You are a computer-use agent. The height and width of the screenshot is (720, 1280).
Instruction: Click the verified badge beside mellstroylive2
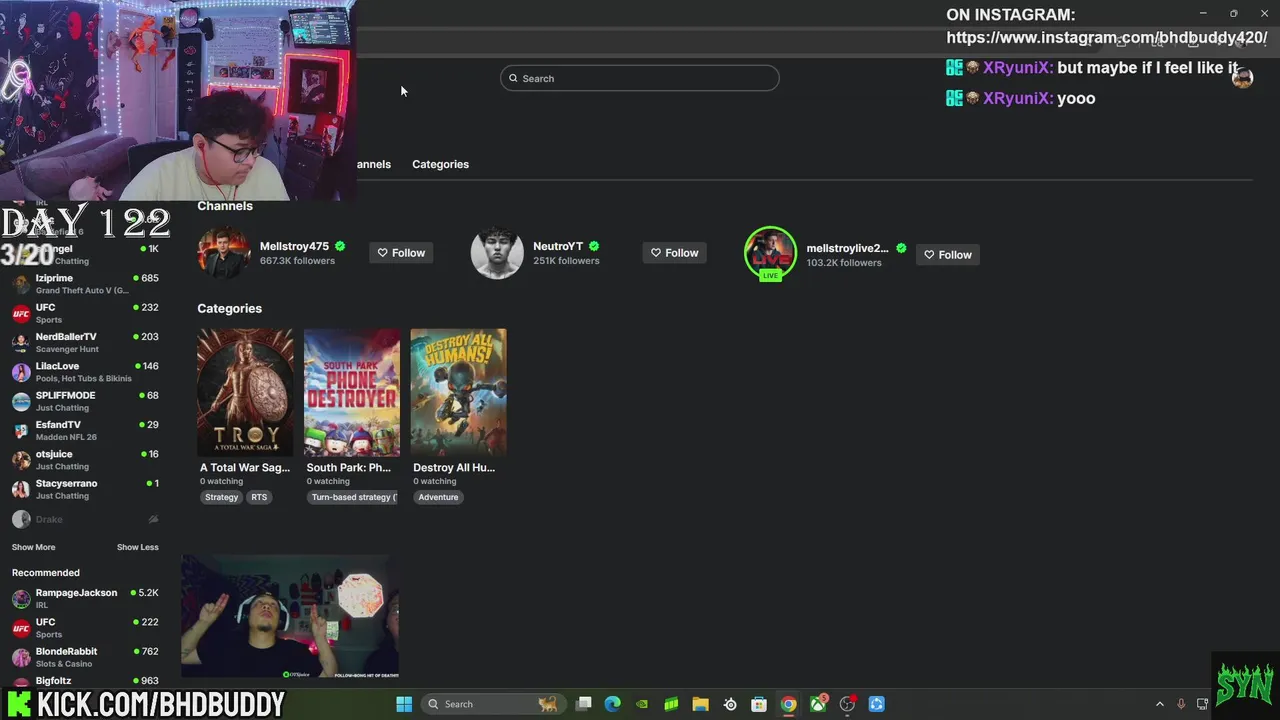(x=901, y=248)
